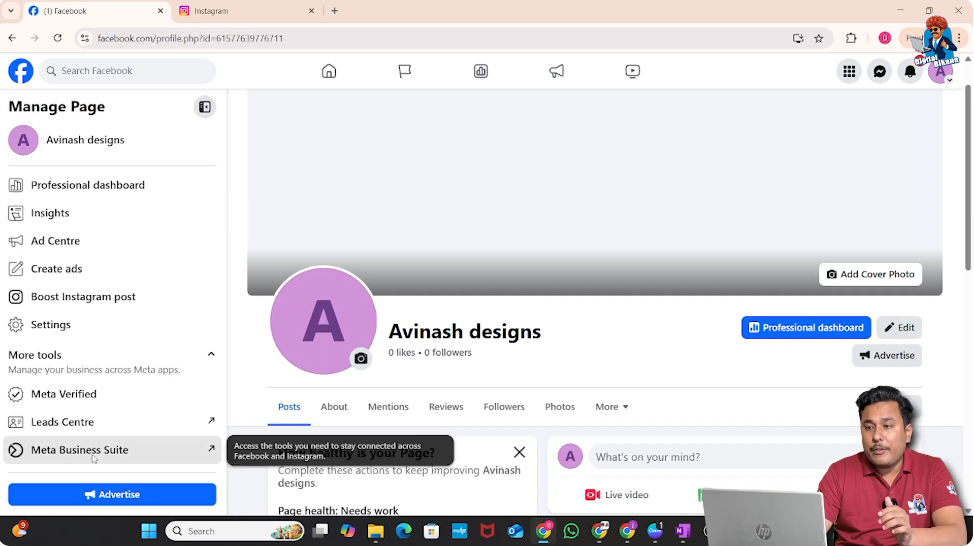Open Messenger chat icon

pyautogui.click(x=880, y=71)
